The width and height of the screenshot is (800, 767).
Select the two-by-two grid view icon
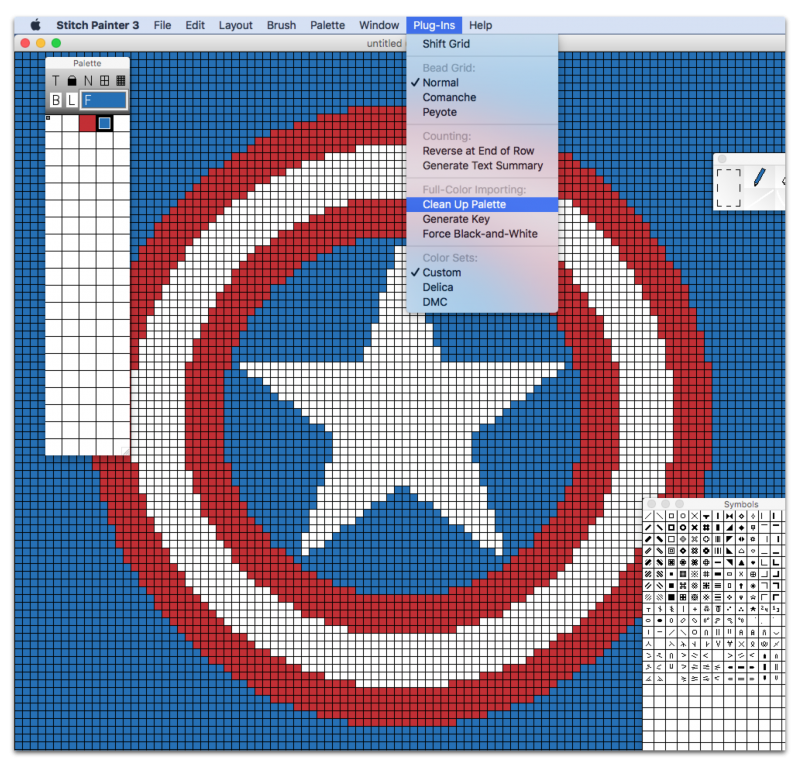(105, 81)
